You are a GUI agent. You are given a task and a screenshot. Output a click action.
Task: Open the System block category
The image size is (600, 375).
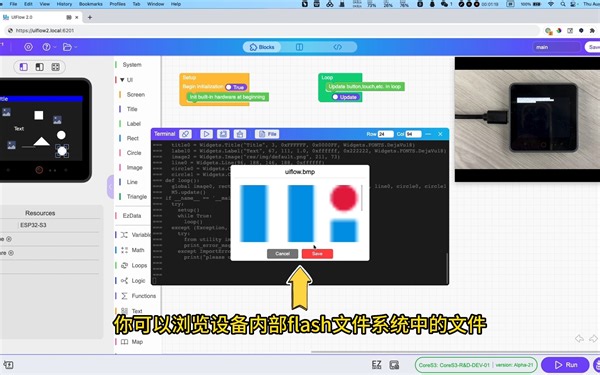pos(132,65)
